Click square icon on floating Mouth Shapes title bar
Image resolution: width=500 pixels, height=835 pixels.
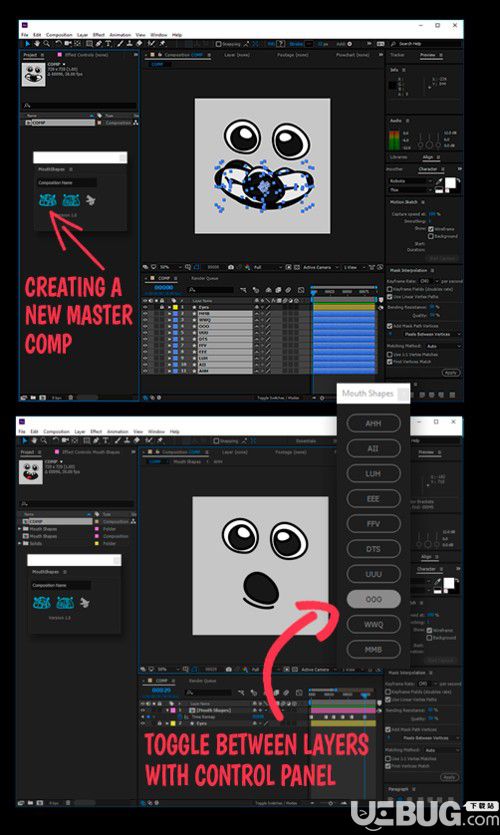pos(403,394)
